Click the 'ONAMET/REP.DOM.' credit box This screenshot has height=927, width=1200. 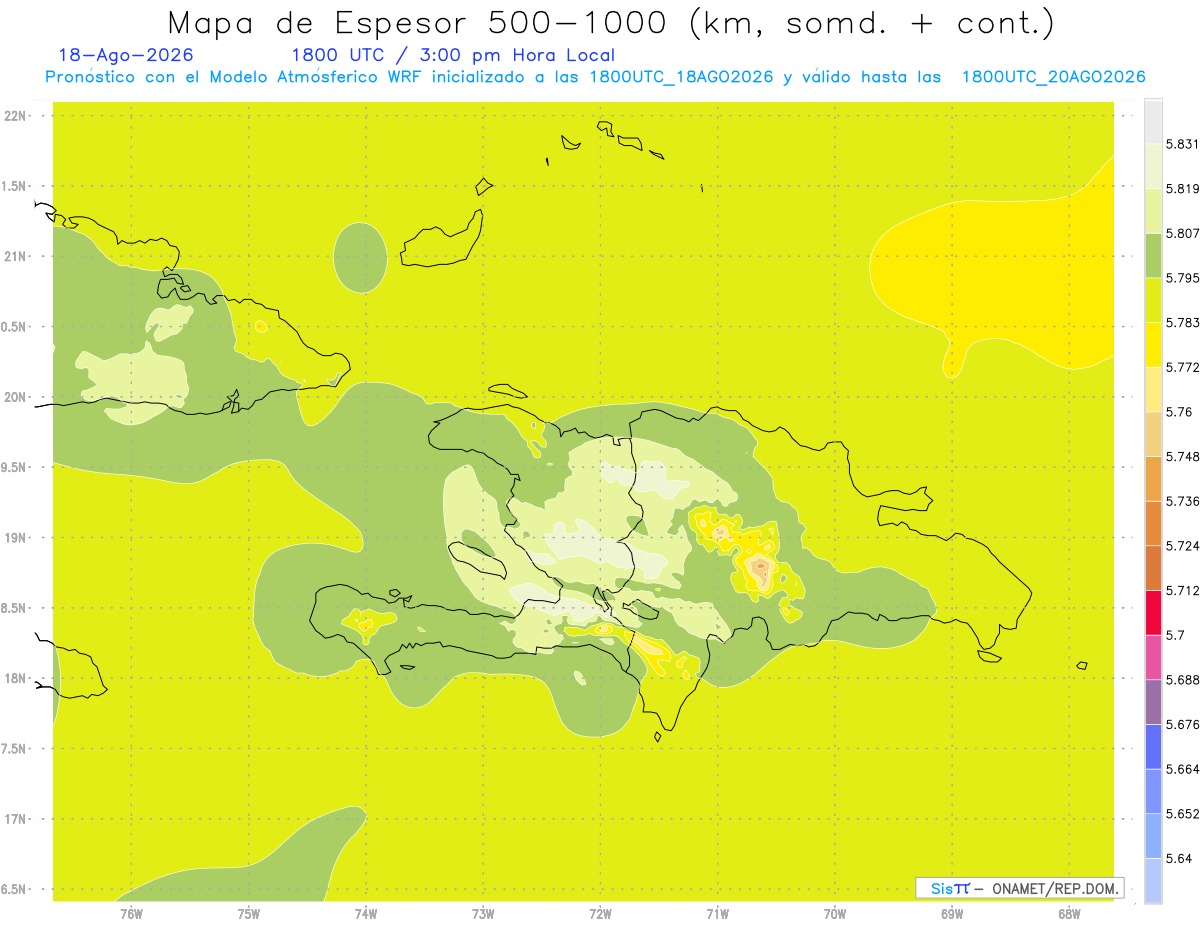tap(1020, 888)
